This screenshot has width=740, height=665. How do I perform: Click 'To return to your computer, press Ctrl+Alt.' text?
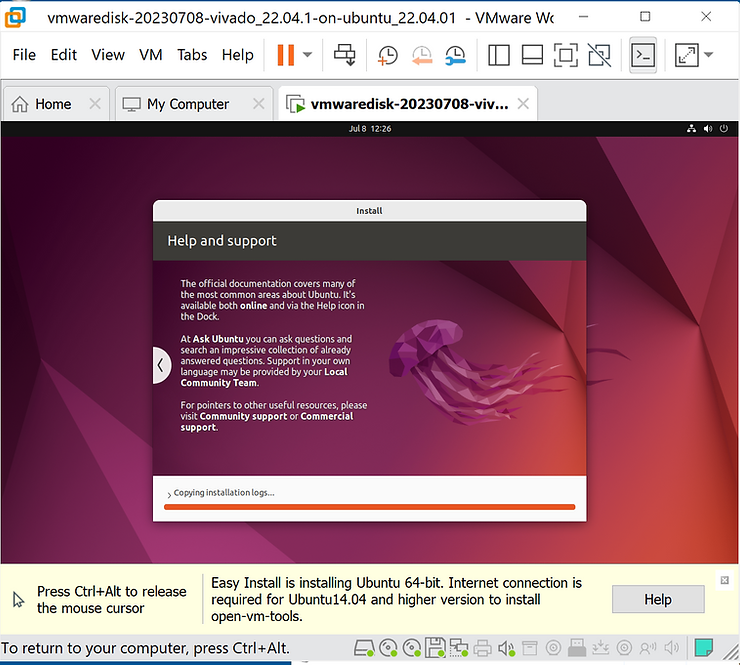click(x=145, y=648)
